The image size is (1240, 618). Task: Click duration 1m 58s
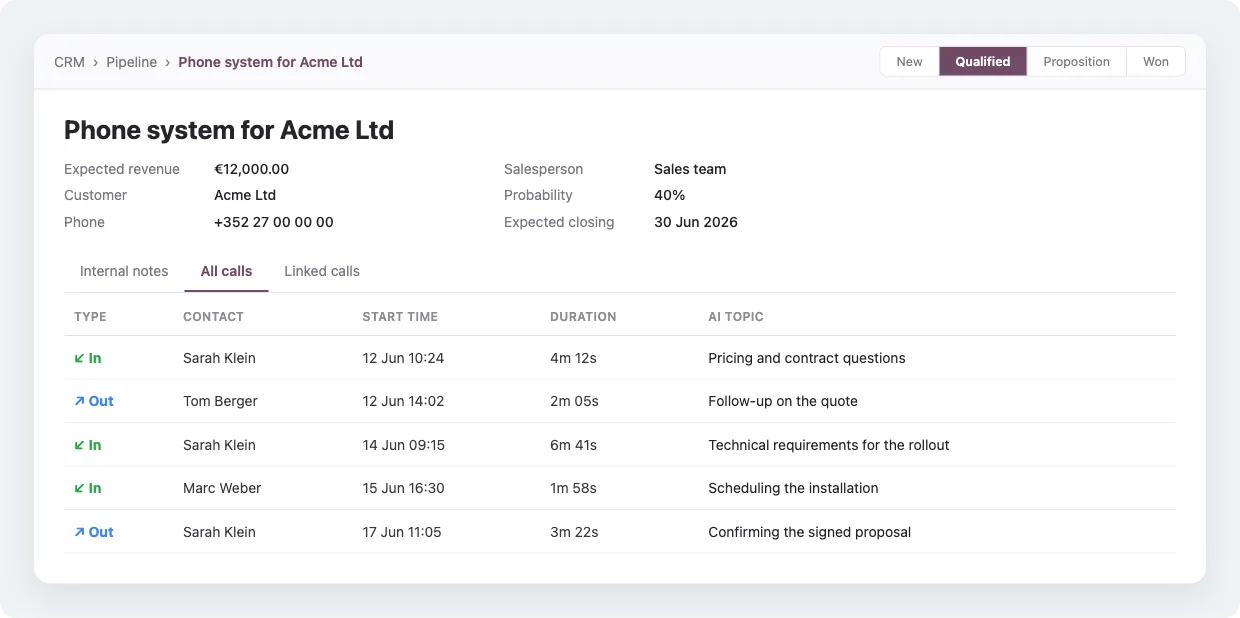coord(573,488)
